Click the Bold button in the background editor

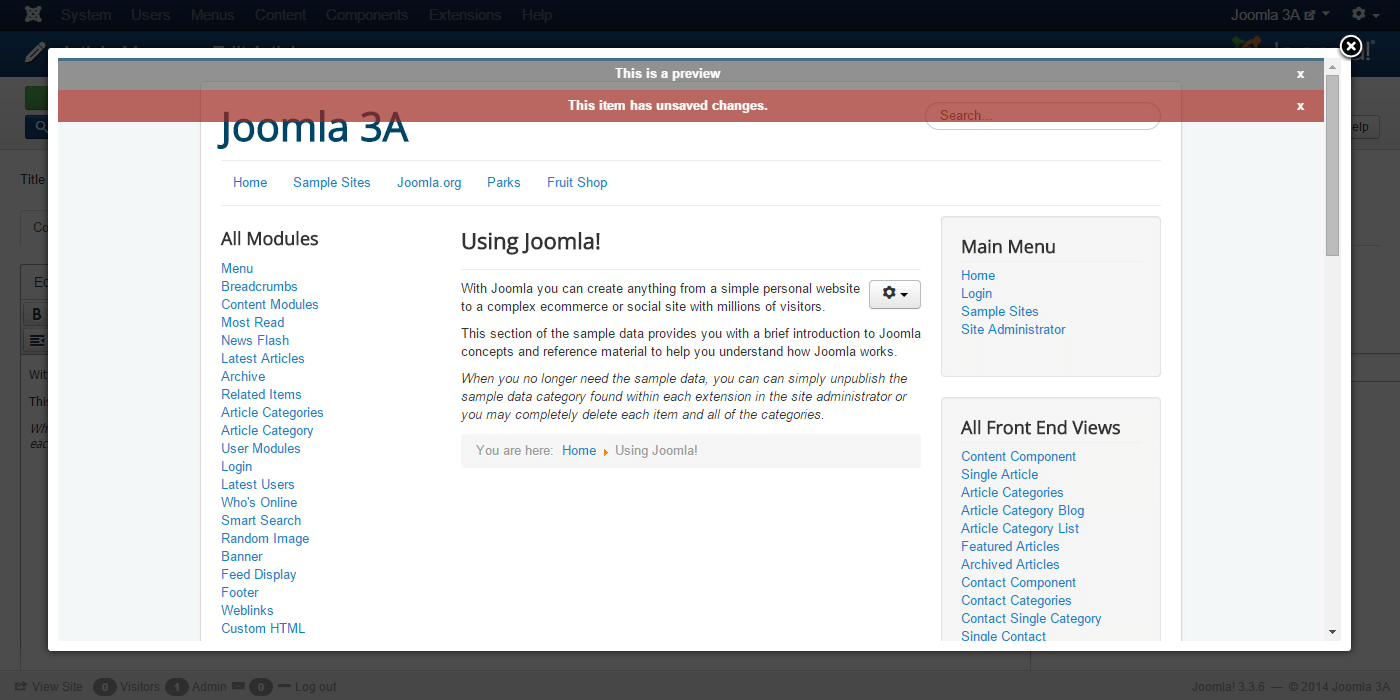tap(36, 314)
